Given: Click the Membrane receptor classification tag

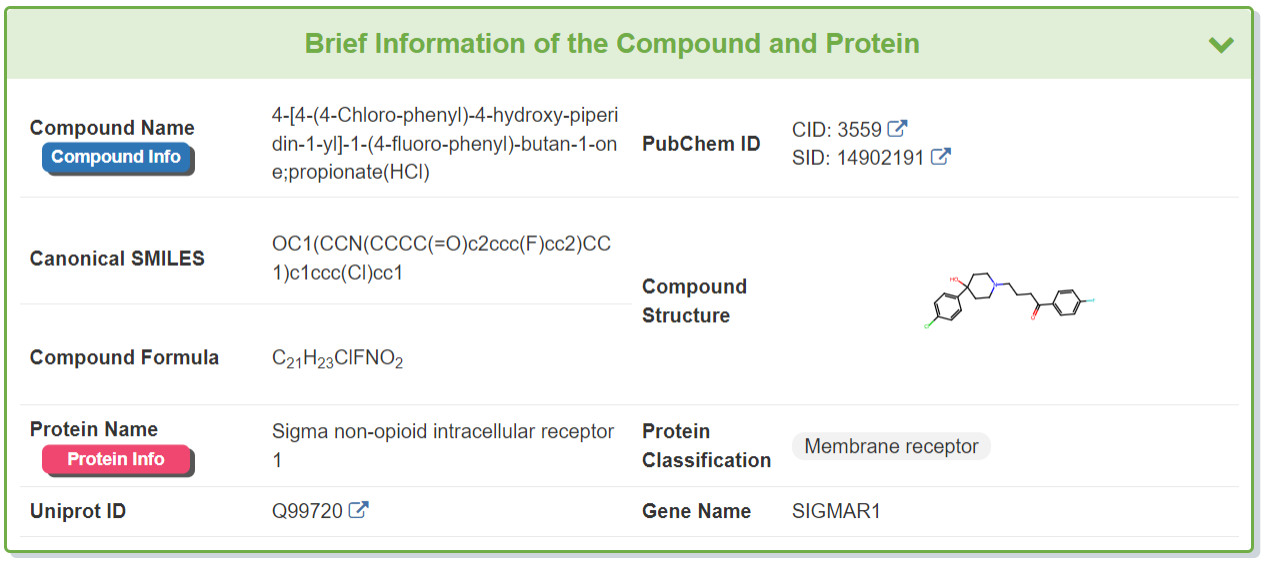Looking at the screenshot, I should pyautogui.click(x=891, y=446).
